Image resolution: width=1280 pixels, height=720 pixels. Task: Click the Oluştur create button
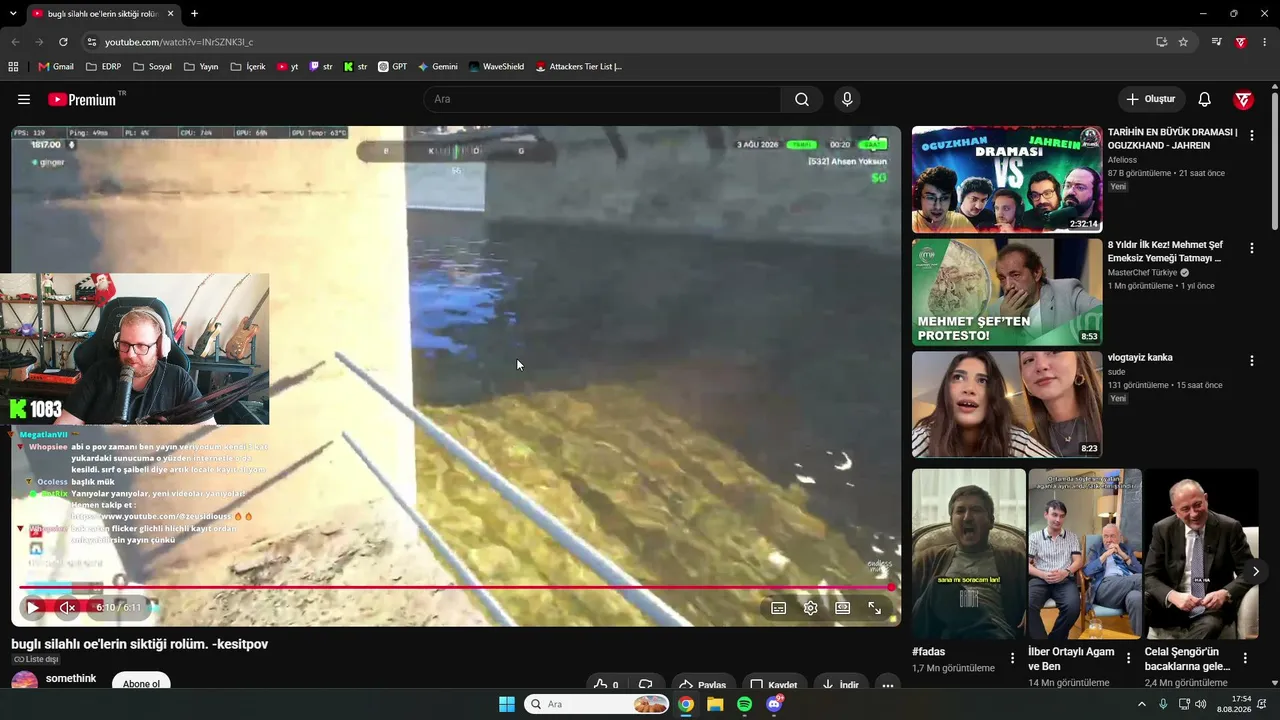coord(1151,100)
